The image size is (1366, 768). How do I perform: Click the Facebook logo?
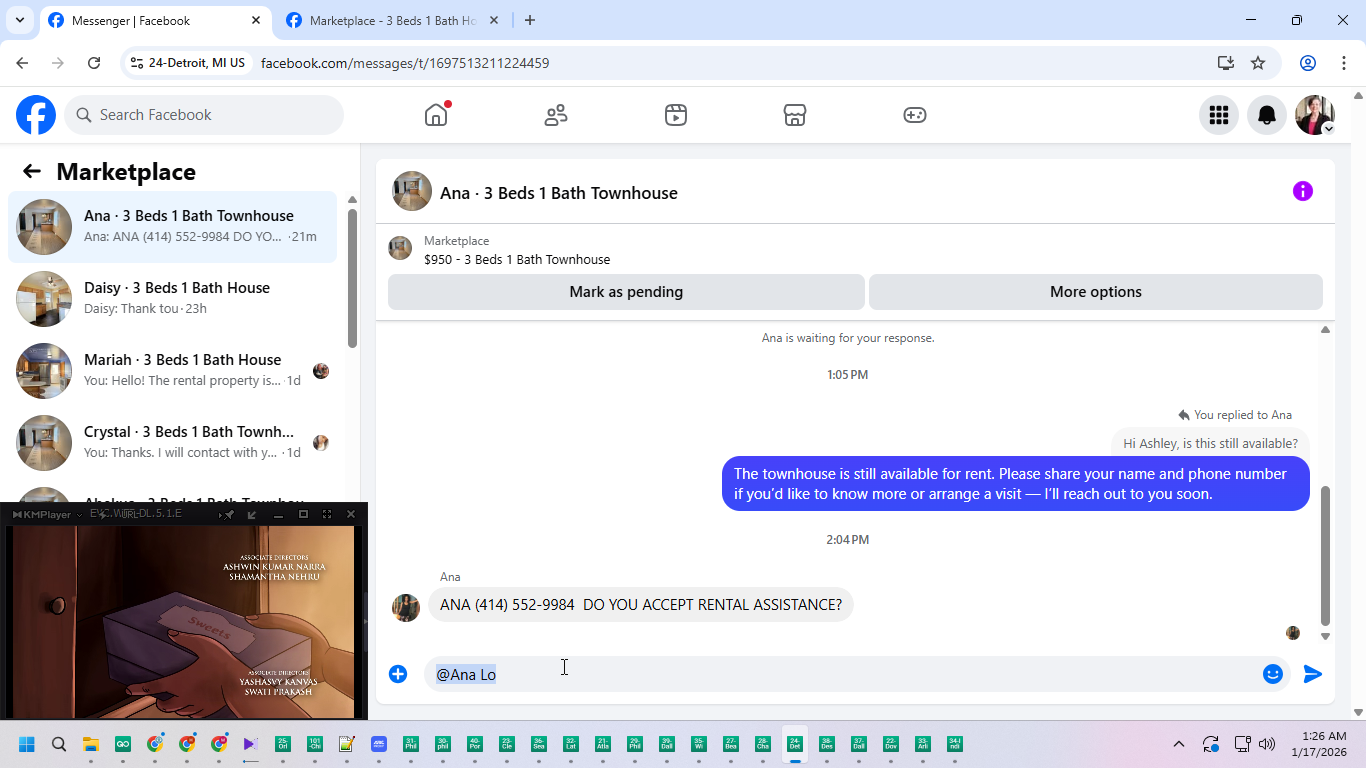(36, 115)
